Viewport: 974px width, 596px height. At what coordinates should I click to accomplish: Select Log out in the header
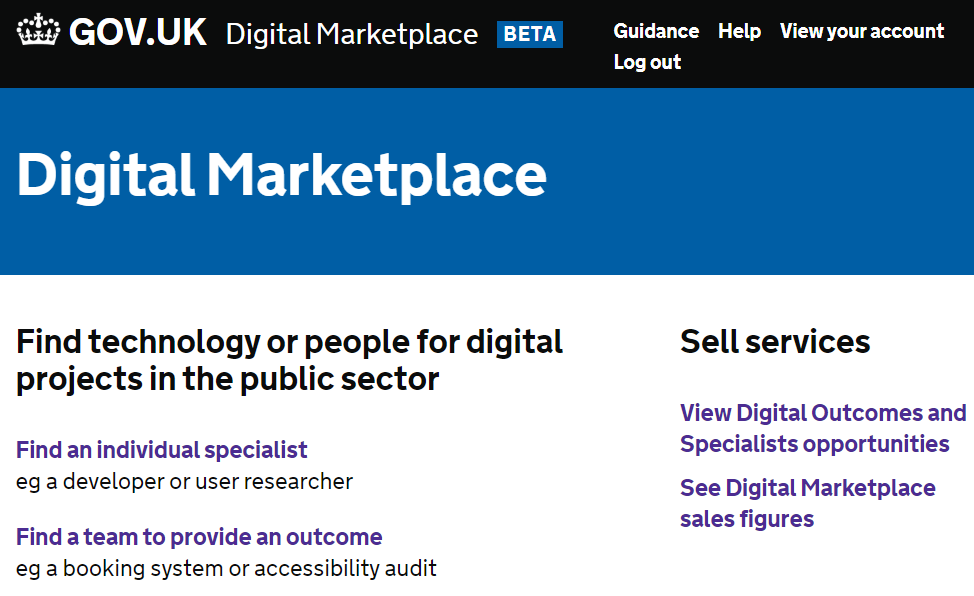pyautogui.click(x=647, y=62)
